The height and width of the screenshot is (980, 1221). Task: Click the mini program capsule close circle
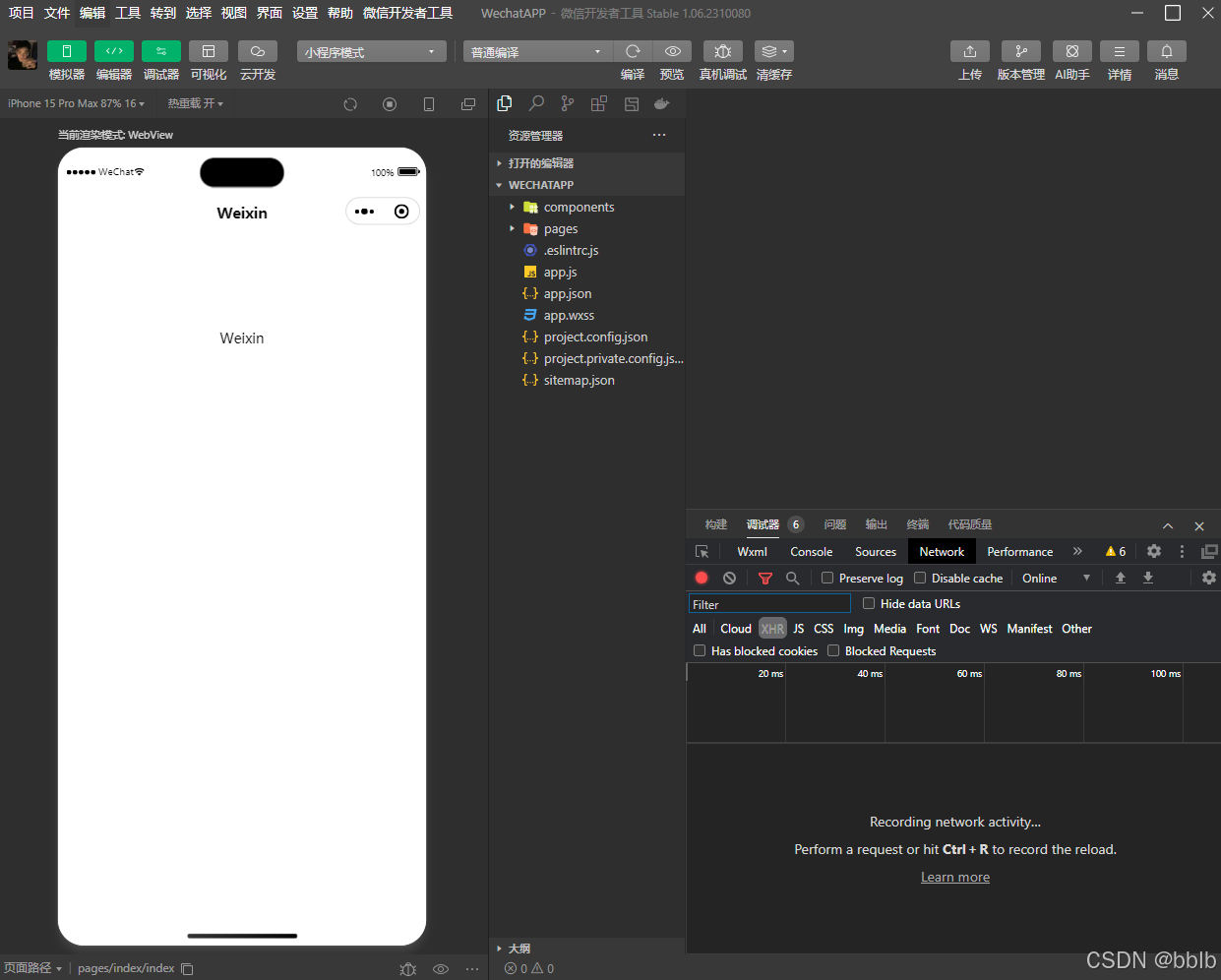[x=401, y=212]
